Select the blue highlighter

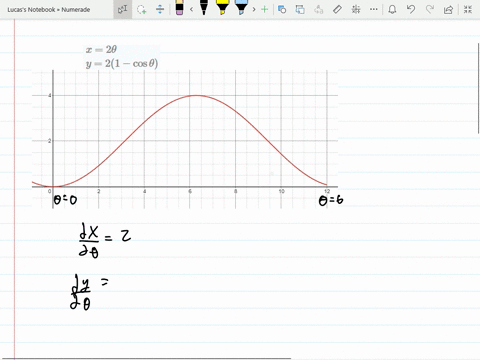coord(241,8)
